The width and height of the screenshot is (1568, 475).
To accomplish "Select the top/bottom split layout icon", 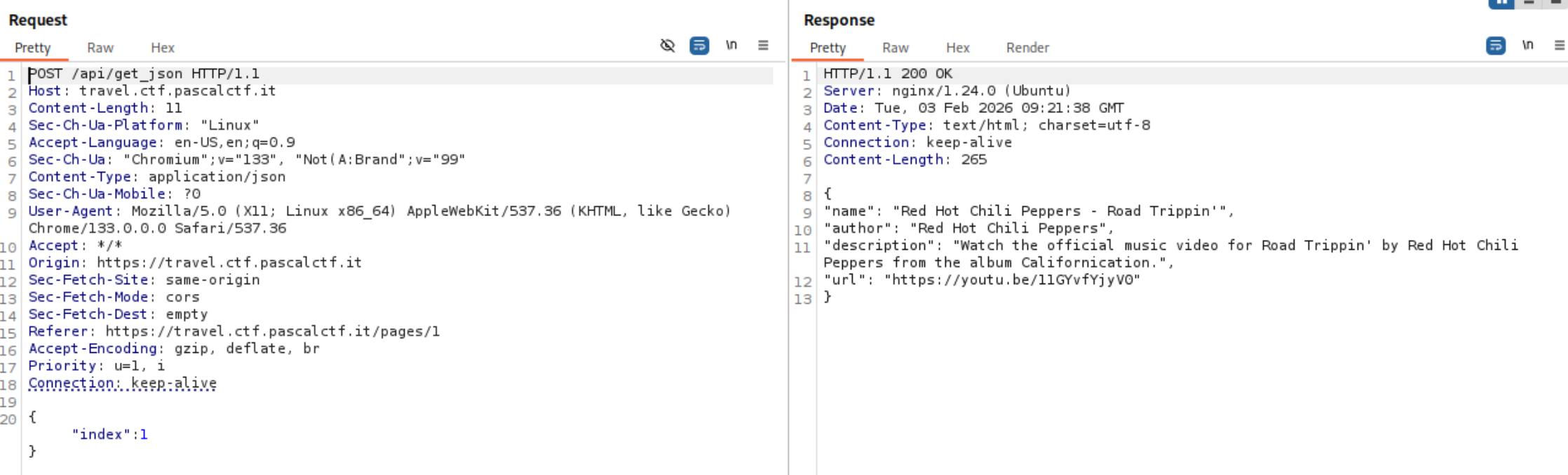I will (1529, 3).
